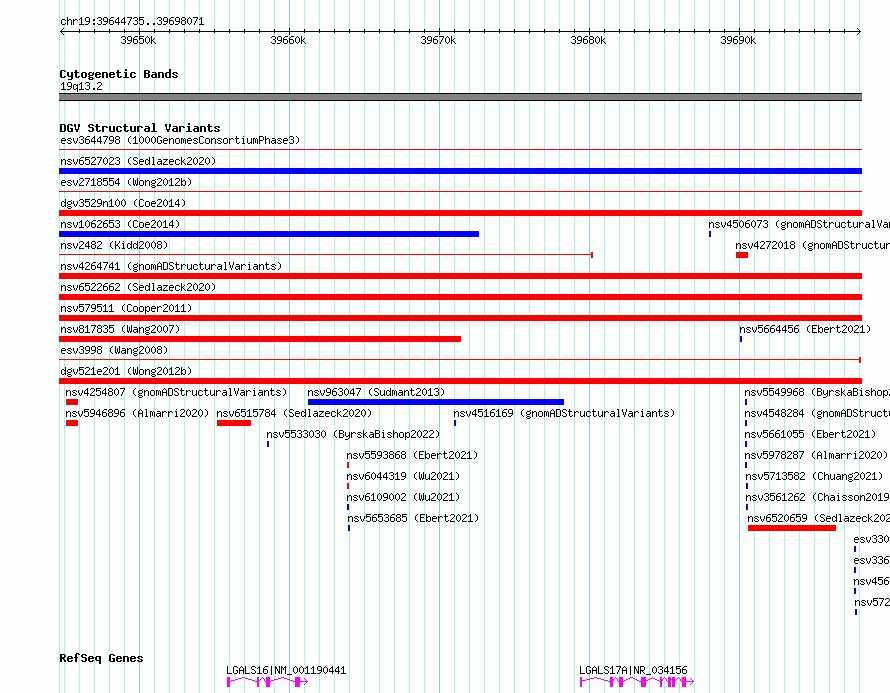Click the nsv6515784 Sedlazeck2020 red bar

coord(234,423)
